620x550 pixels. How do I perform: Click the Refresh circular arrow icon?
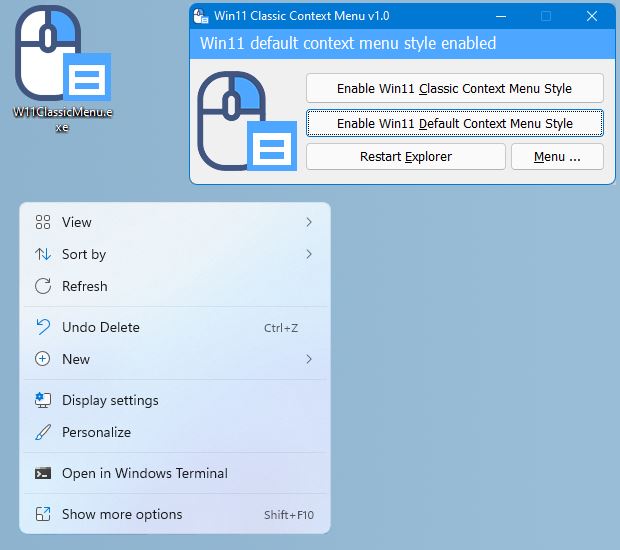coord(43,286)
